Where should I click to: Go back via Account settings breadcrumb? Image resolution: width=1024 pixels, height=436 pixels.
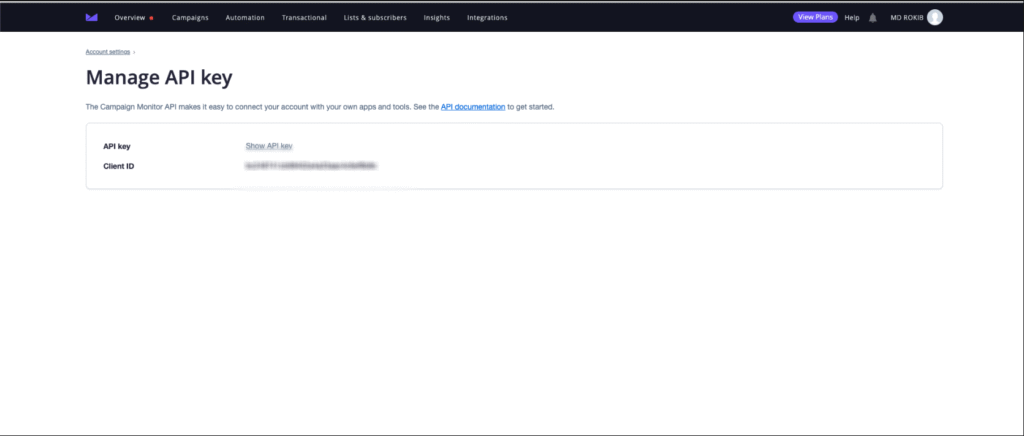(108, 51)
